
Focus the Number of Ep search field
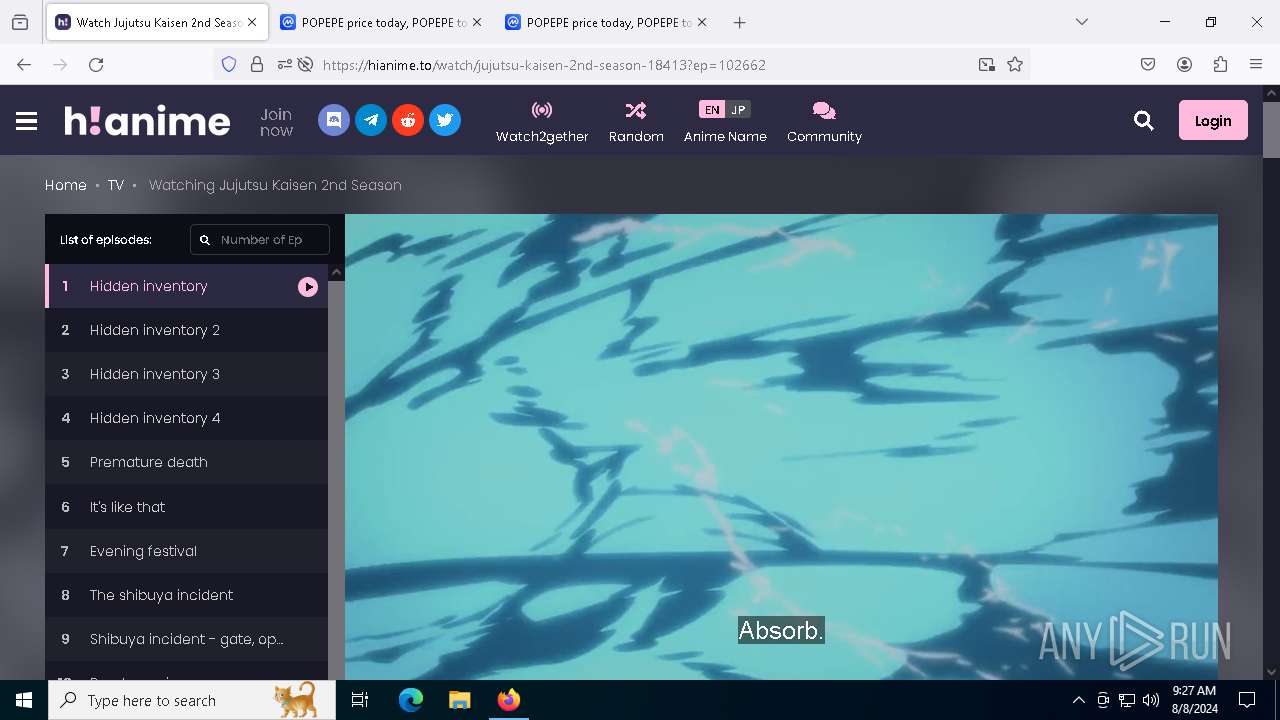coord(260,240)
